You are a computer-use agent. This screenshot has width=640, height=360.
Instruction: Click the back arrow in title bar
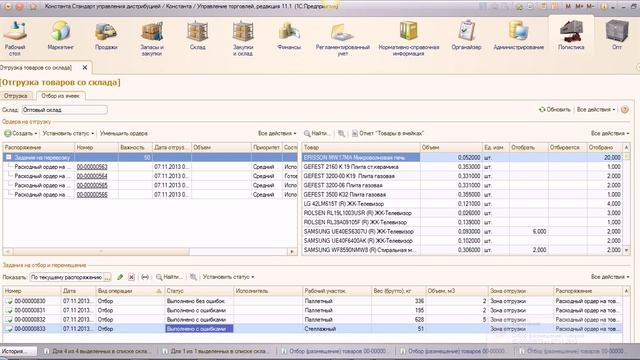point(7,7)
